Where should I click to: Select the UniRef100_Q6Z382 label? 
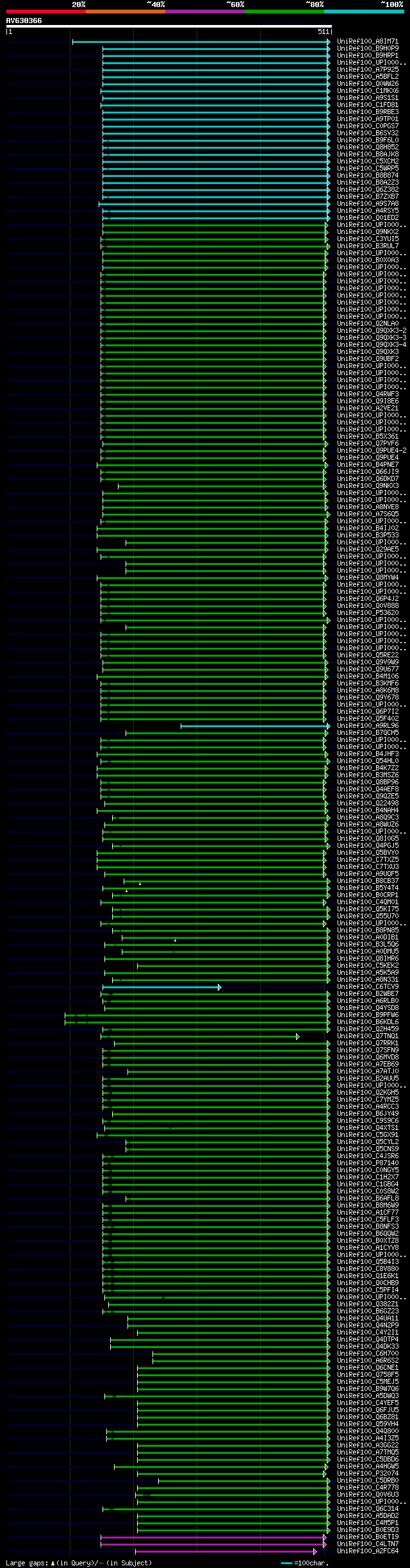point(368,190)
